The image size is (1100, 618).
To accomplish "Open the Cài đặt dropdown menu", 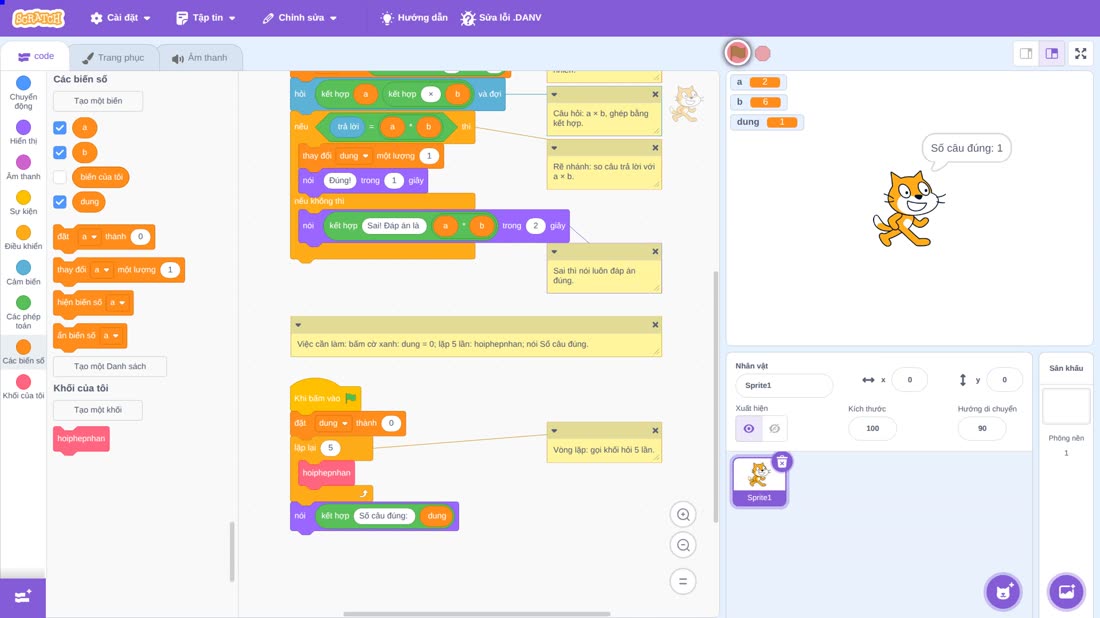I will (121, 18).
